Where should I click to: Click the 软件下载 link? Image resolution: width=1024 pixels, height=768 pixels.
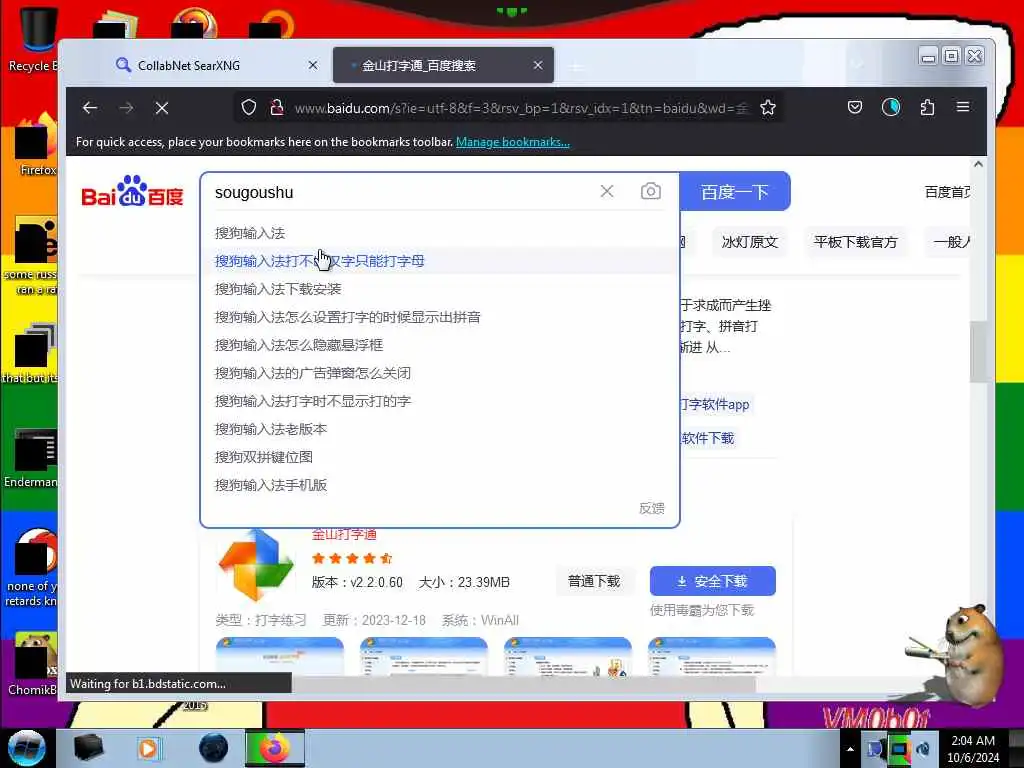tap(708, 438)
